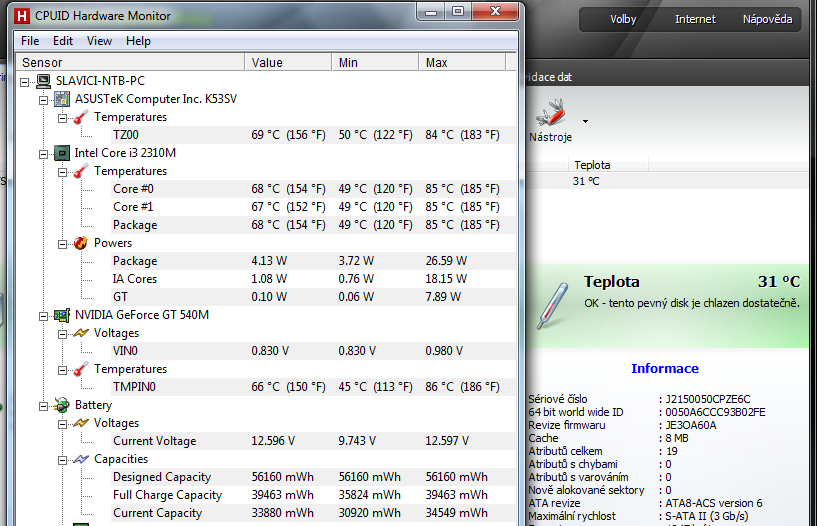Click the blue Informace heading

(x=665, y=368)
